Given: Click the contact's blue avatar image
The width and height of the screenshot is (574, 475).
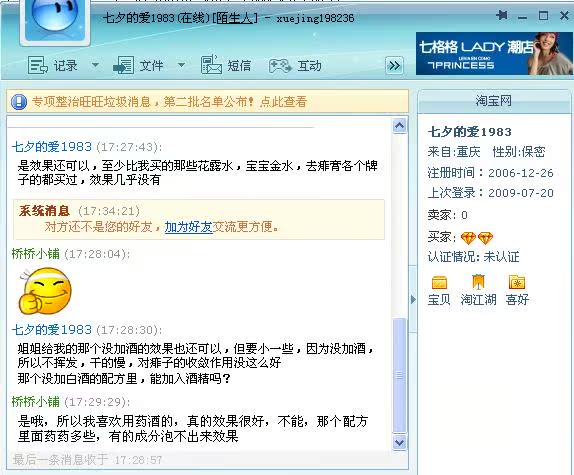Looking at the screenshot, I should coord(55,20).
